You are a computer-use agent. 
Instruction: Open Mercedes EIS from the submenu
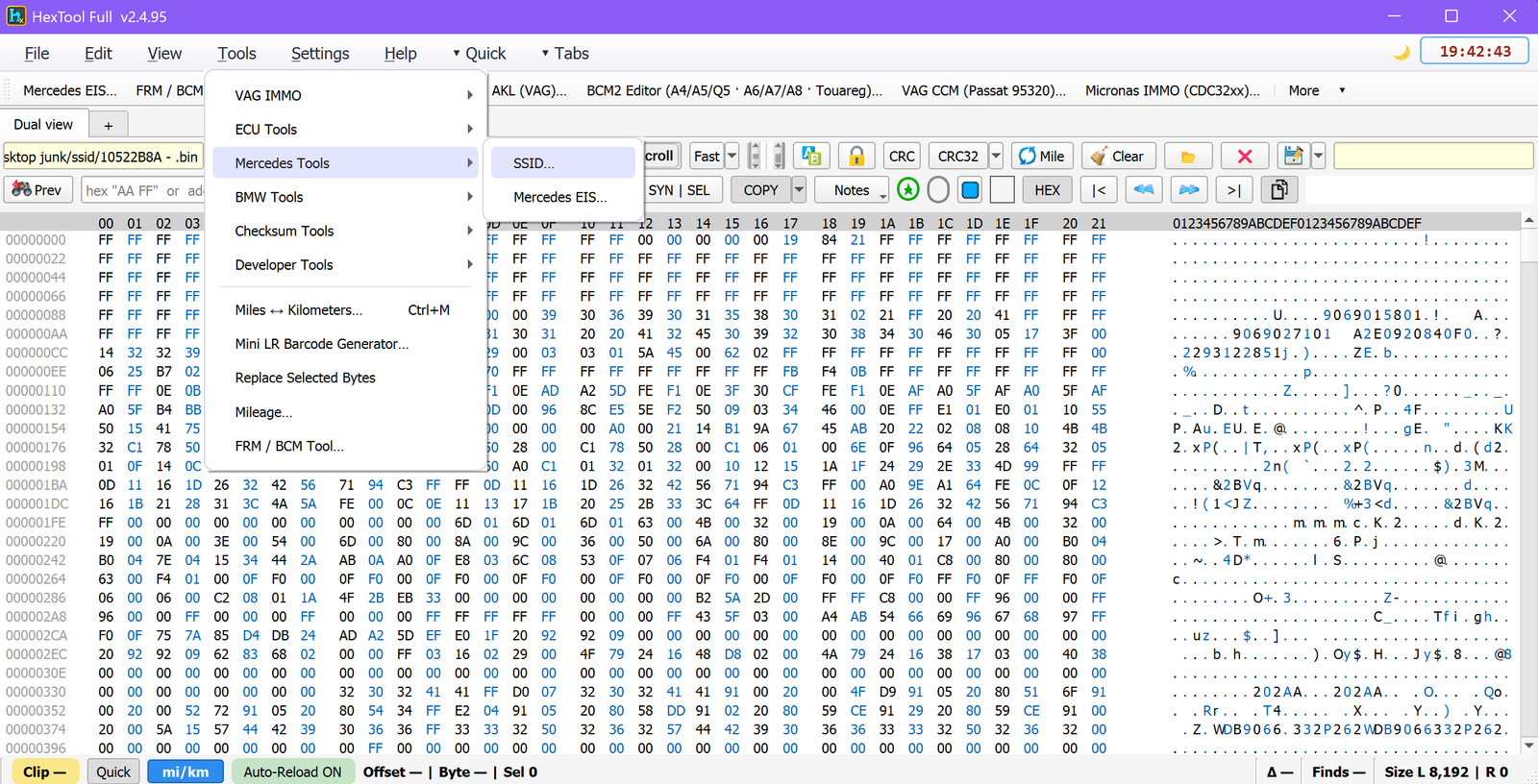coord(562,197)
